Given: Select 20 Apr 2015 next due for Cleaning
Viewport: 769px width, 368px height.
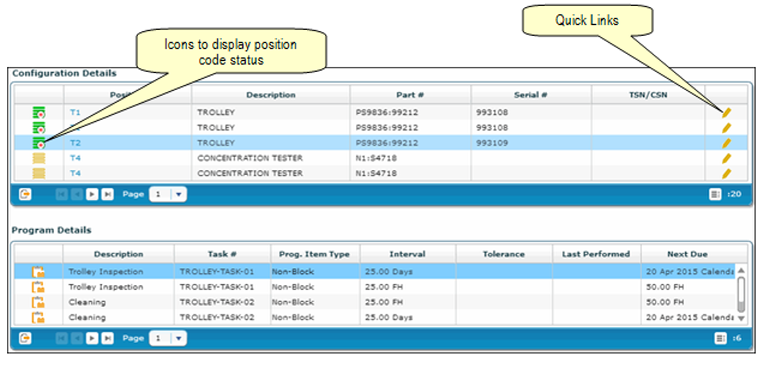Looking at the screenshot, I should [690, 317].
